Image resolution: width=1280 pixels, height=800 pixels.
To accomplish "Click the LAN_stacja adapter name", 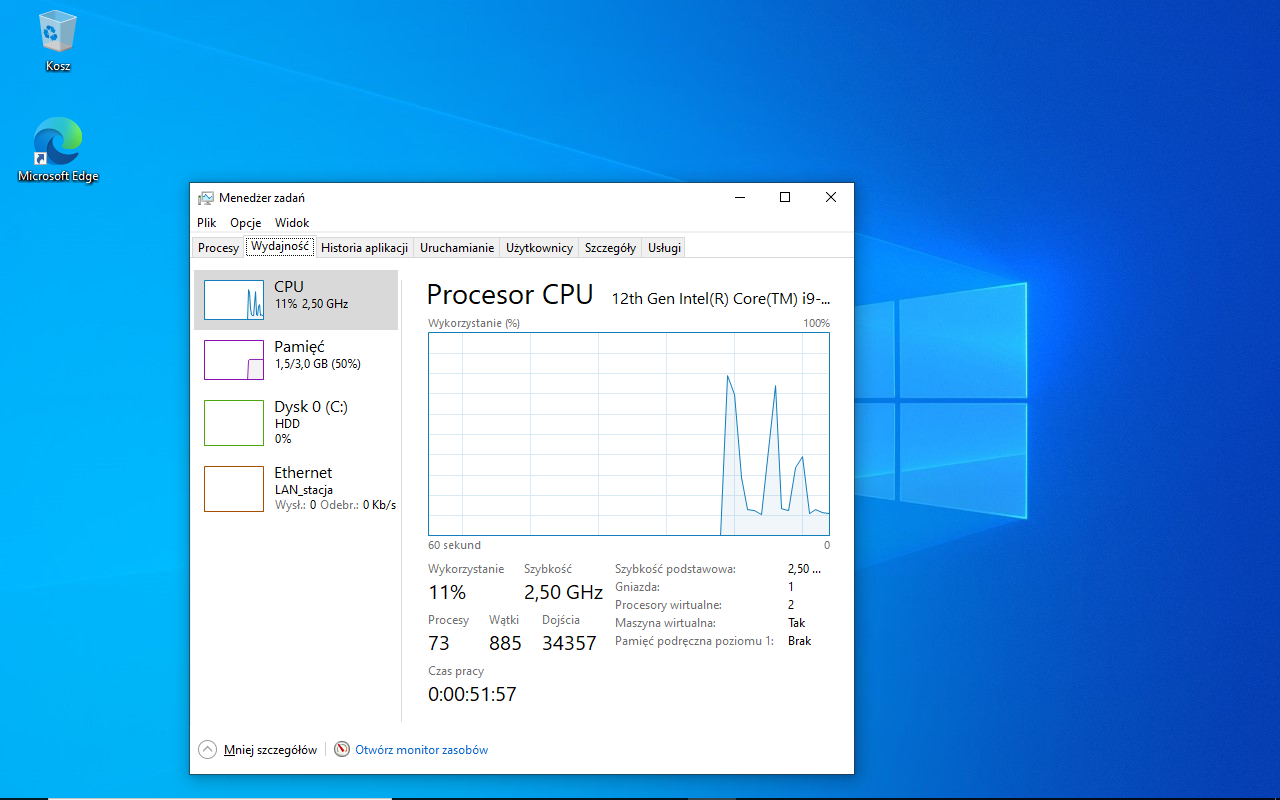I will point(304,490).
